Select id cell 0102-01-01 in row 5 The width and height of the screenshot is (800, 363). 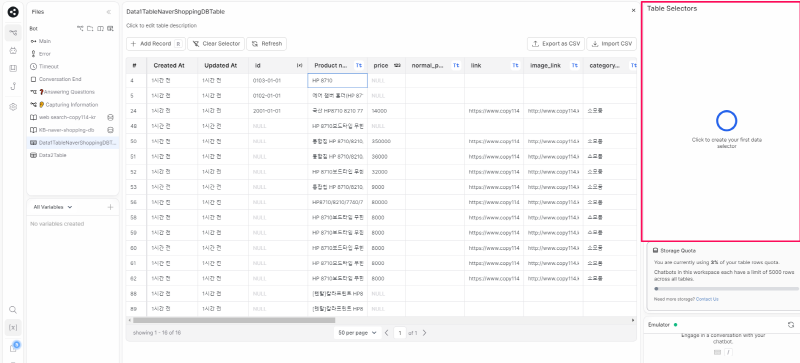coord(278,95)
